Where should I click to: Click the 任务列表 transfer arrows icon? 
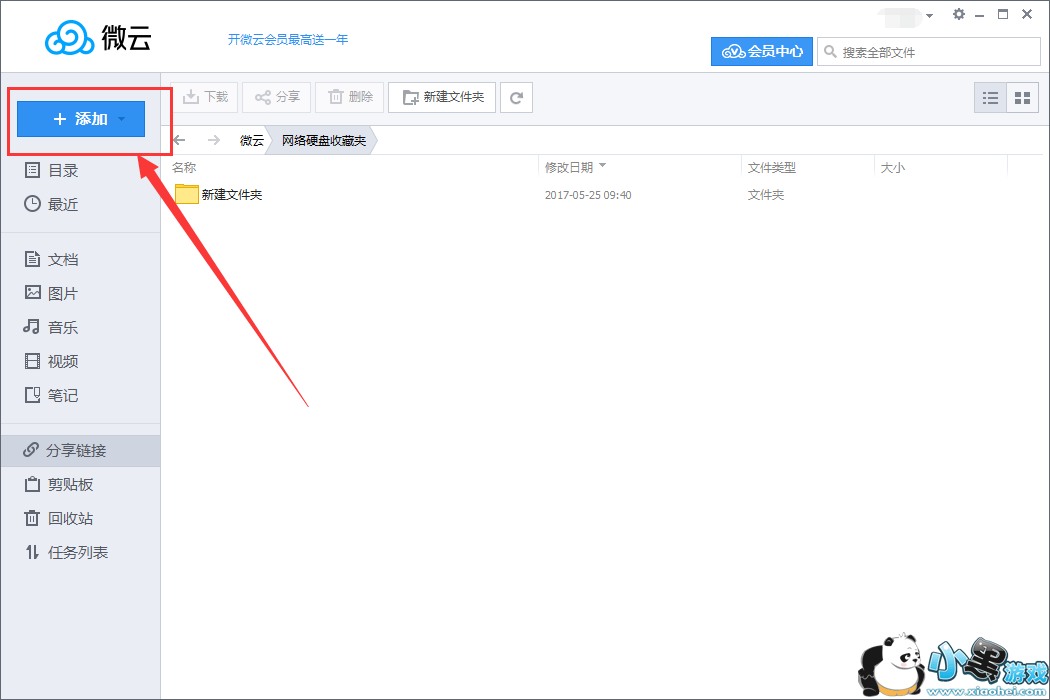pyautogui.click(x=32, y=552)
